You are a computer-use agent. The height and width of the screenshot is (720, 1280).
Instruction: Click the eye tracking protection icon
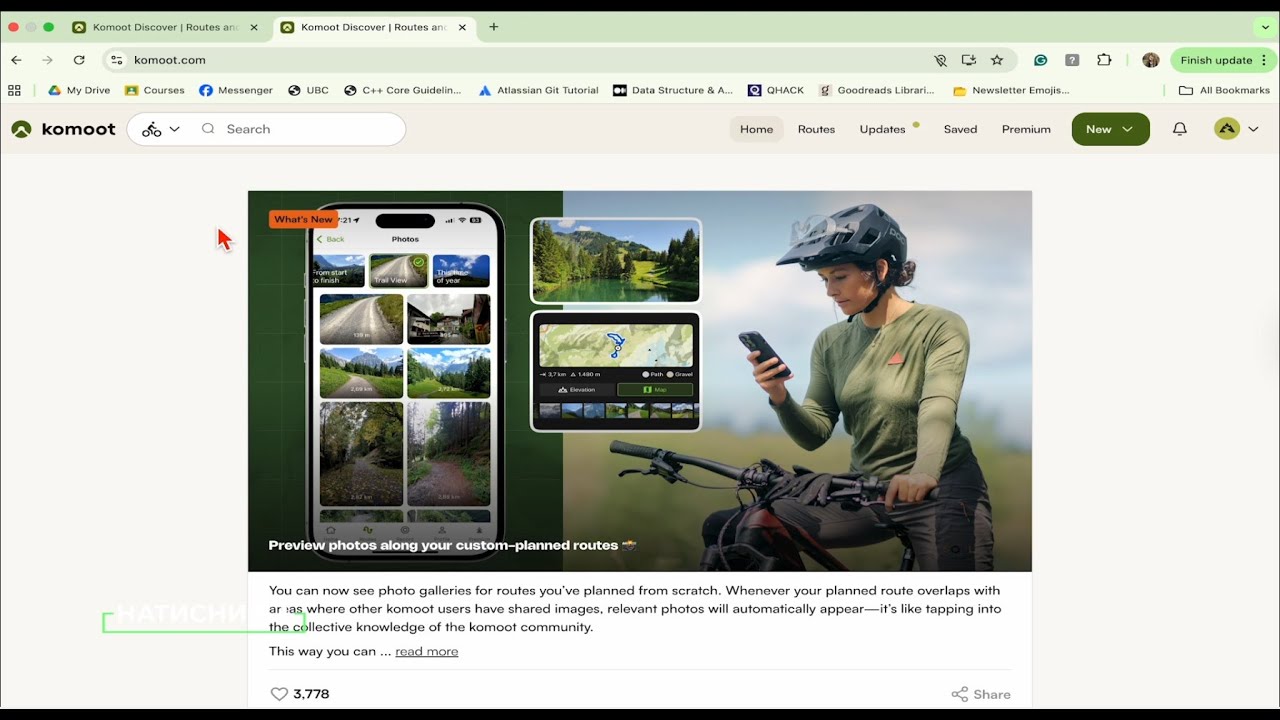tap(940, 60)
